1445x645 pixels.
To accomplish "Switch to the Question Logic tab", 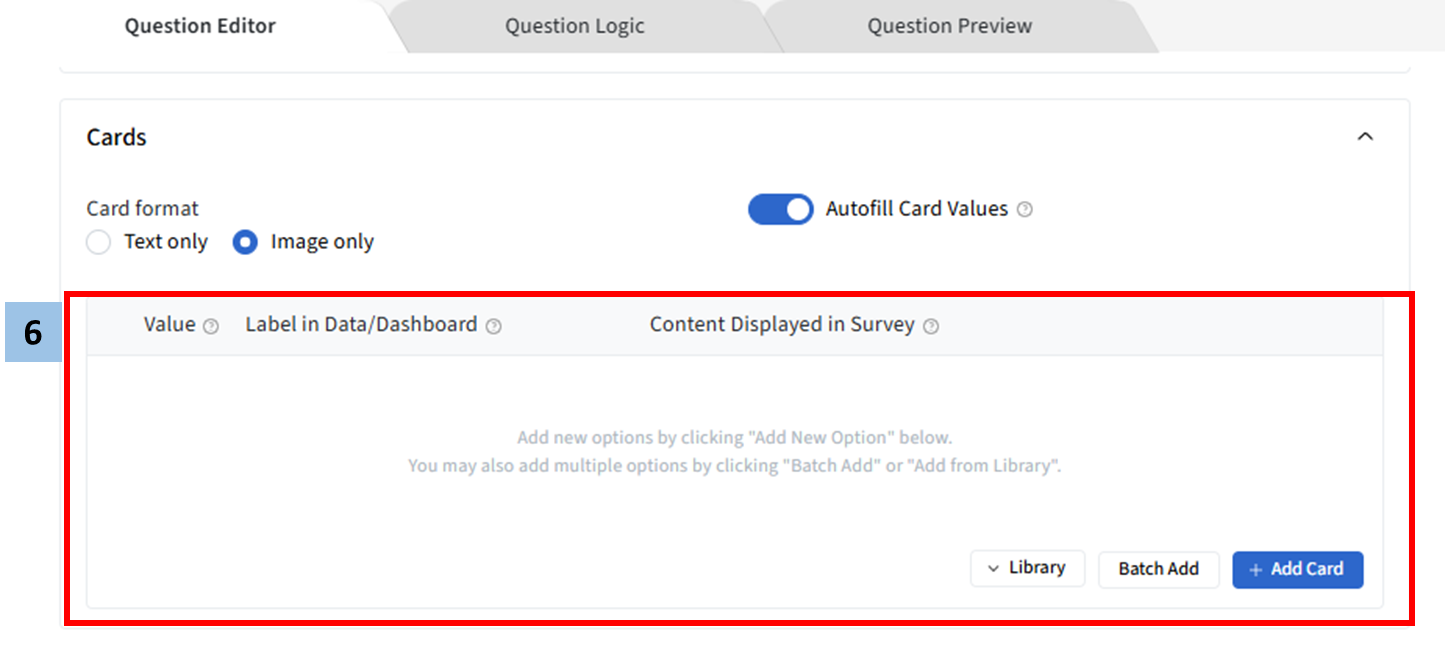I will [x=574, y=26].
